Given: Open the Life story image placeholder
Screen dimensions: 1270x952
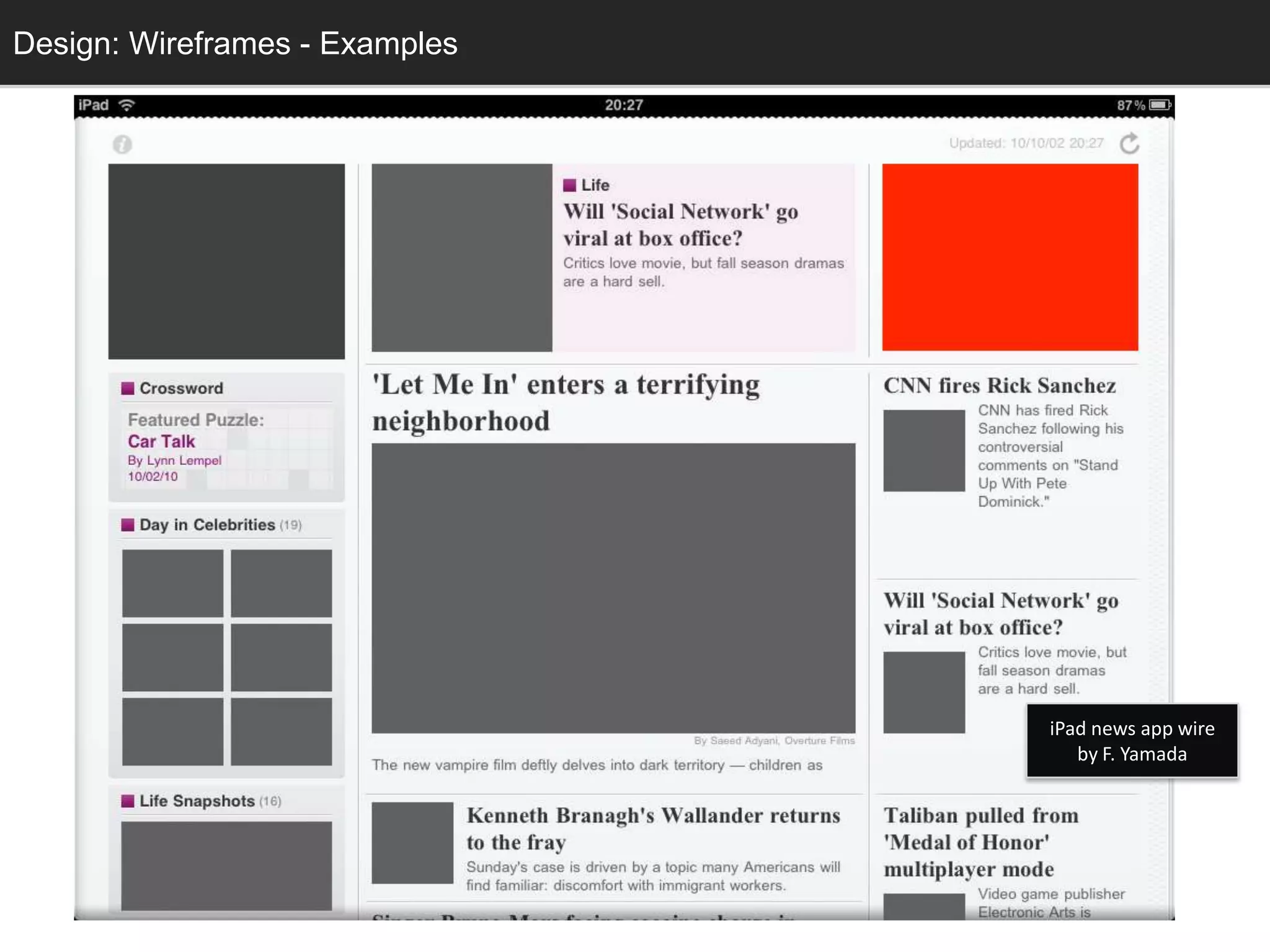Looking at the screenshot, I should [x=462, y=257].
